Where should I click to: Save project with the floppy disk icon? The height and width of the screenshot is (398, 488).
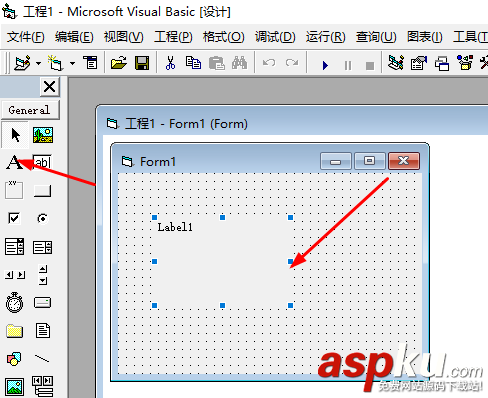click(x=142, y=63)
